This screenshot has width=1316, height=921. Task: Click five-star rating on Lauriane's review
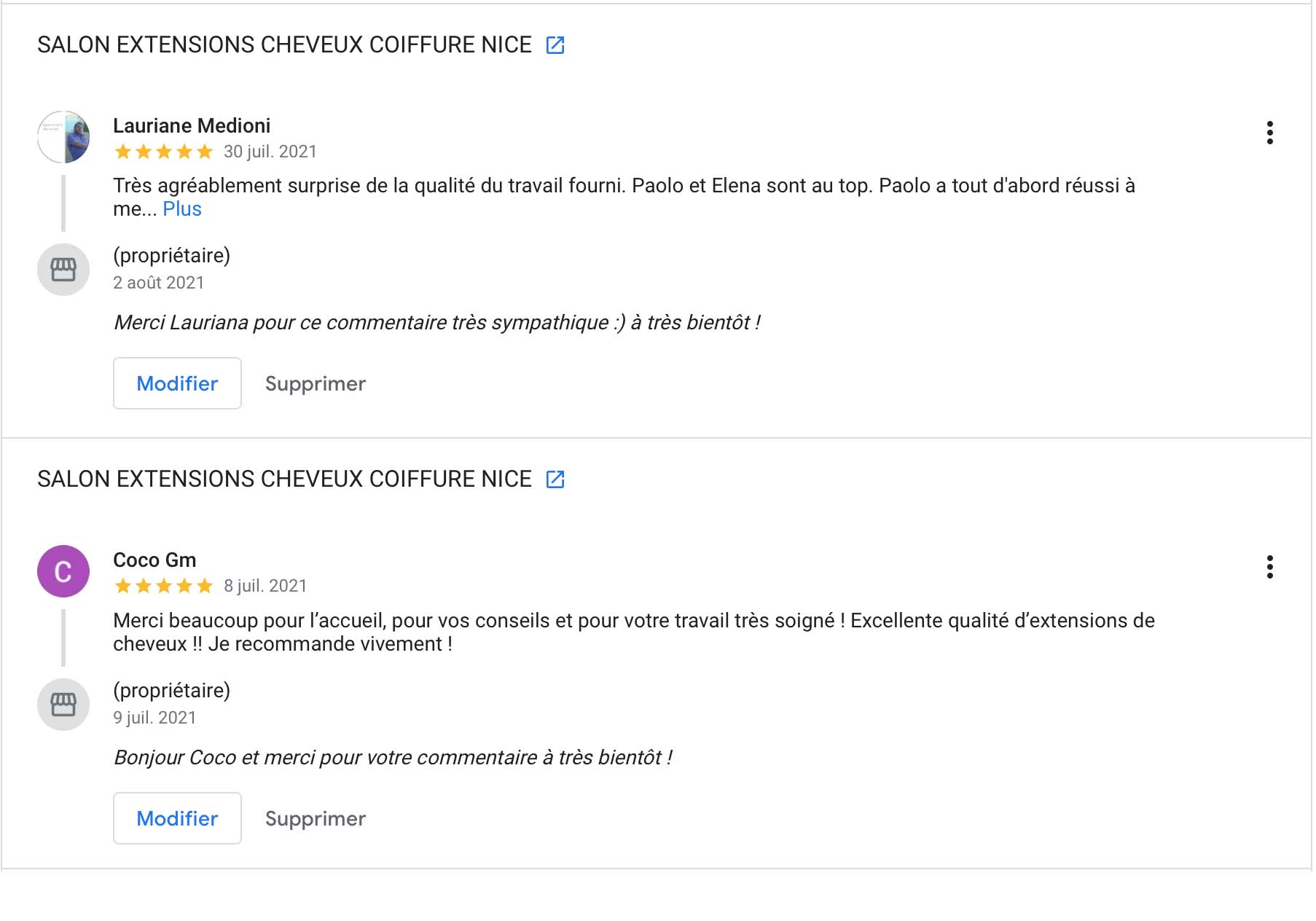(x=164, y=152)
